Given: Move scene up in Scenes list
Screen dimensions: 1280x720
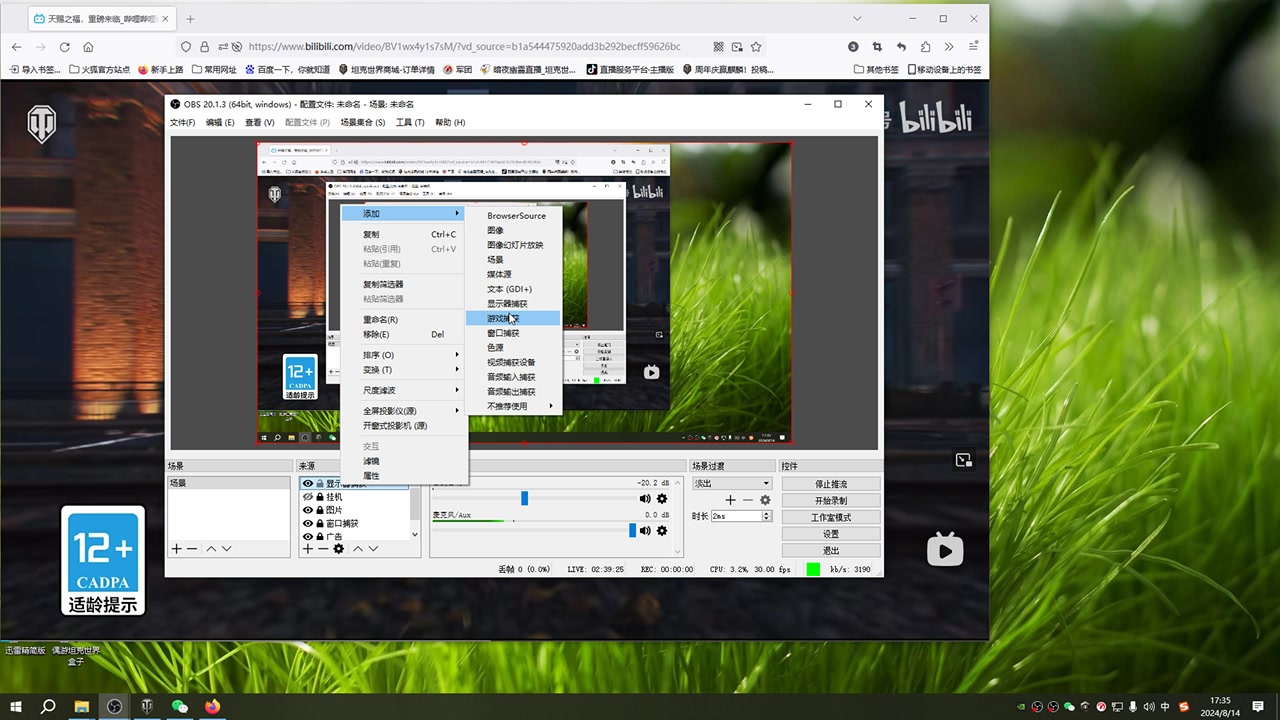Looking at the screenshot, I should click(x=211, y=549).
